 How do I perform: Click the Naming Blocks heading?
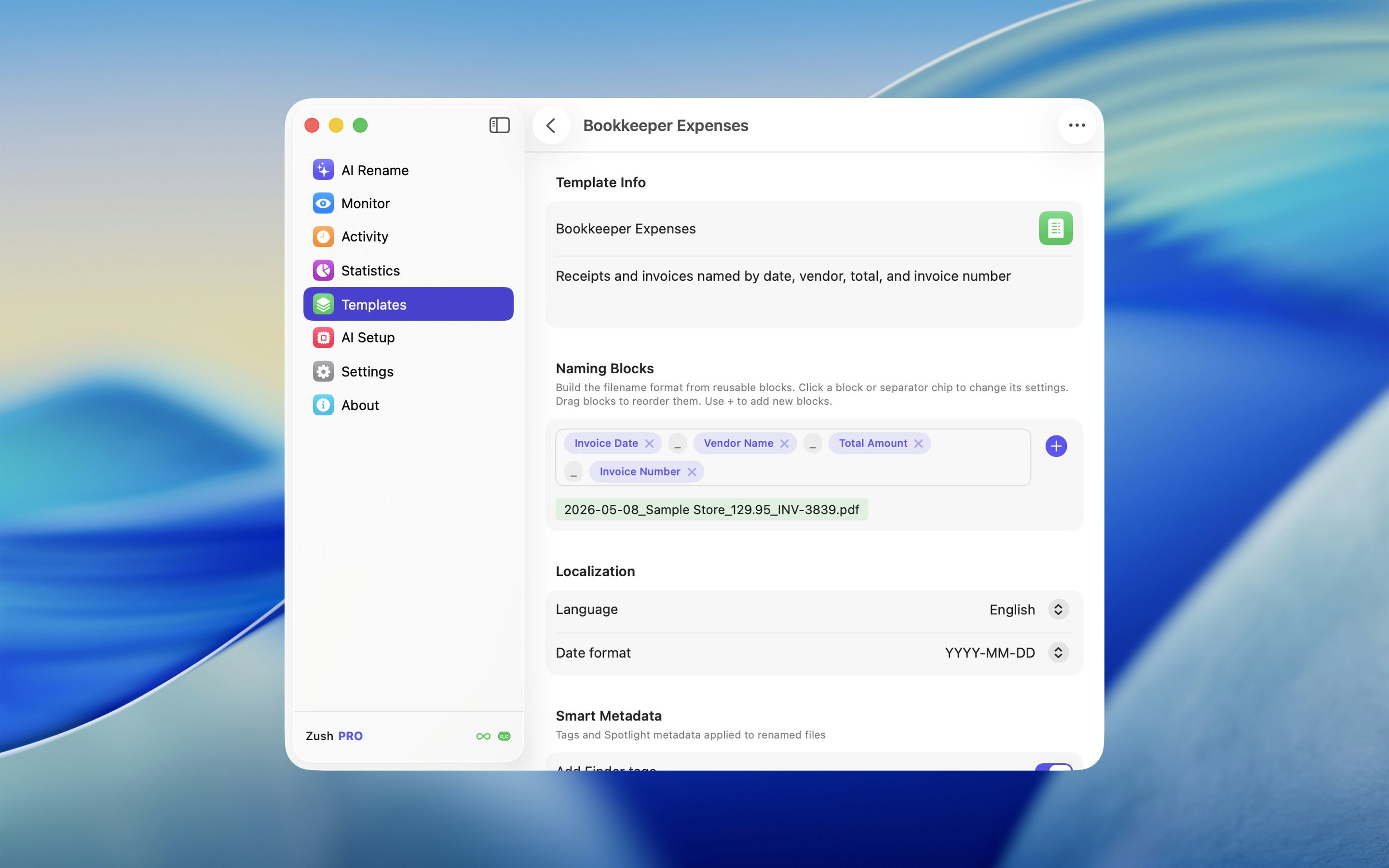[x=604, y=368]
